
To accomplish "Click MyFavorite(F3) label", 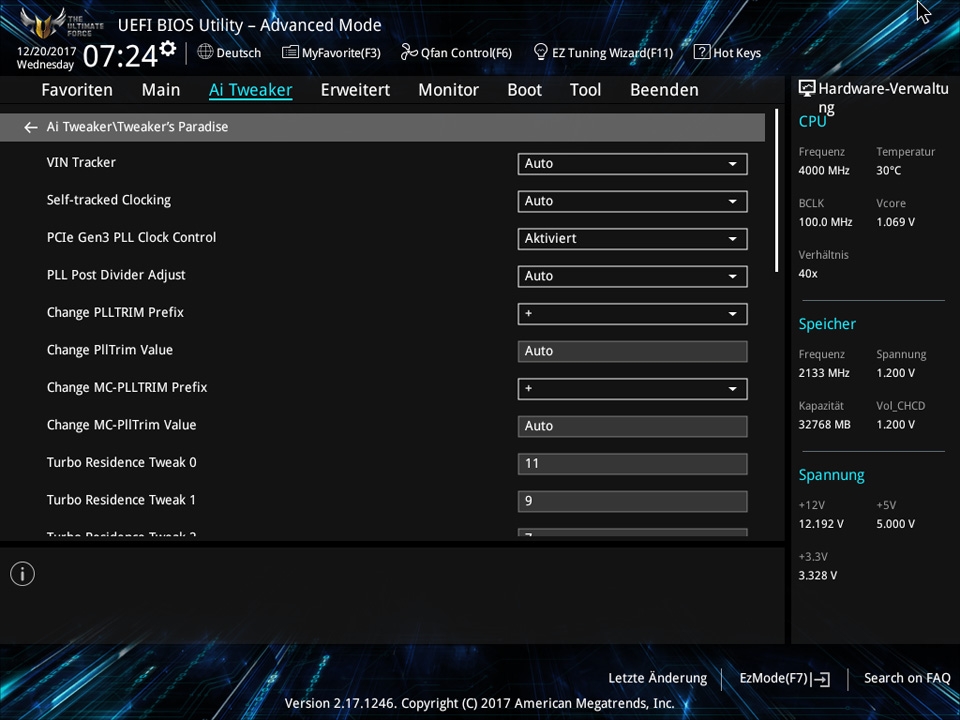I will (x=341, y=53).
